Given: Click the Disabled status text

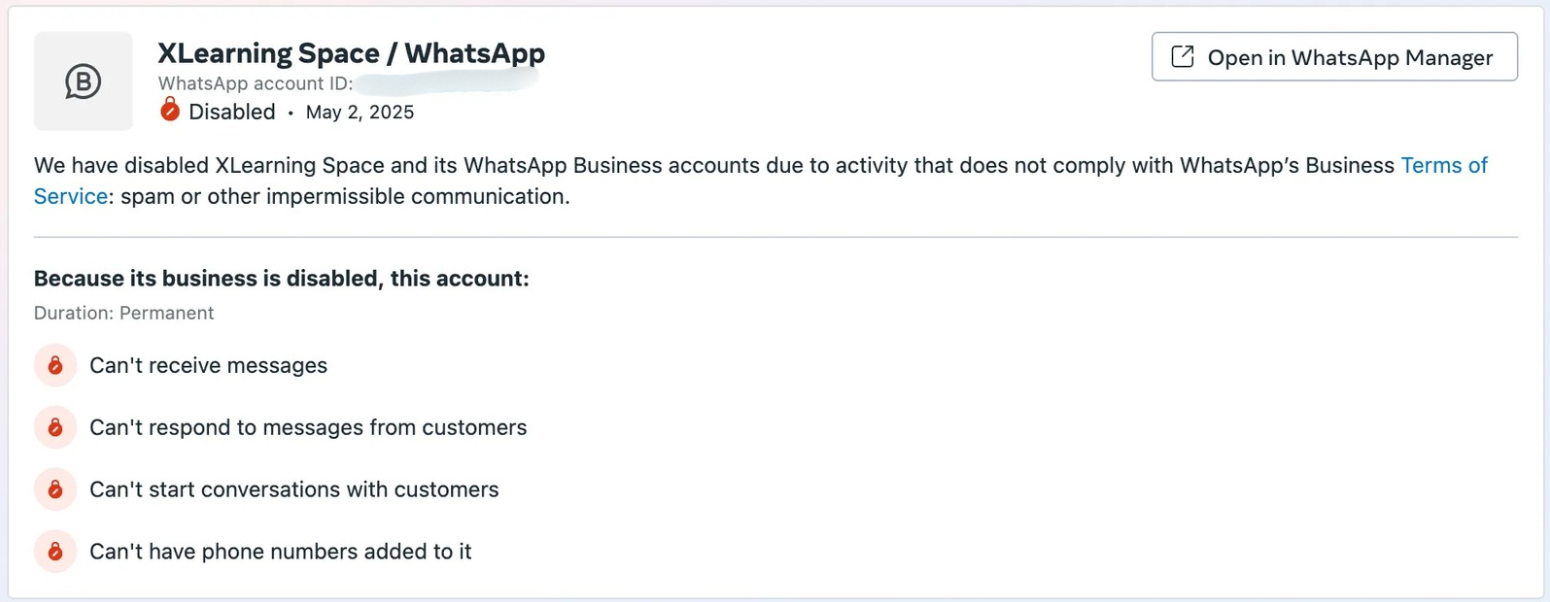Looking at the screenshot, I should pyautogui.click(x=232, y=112).
